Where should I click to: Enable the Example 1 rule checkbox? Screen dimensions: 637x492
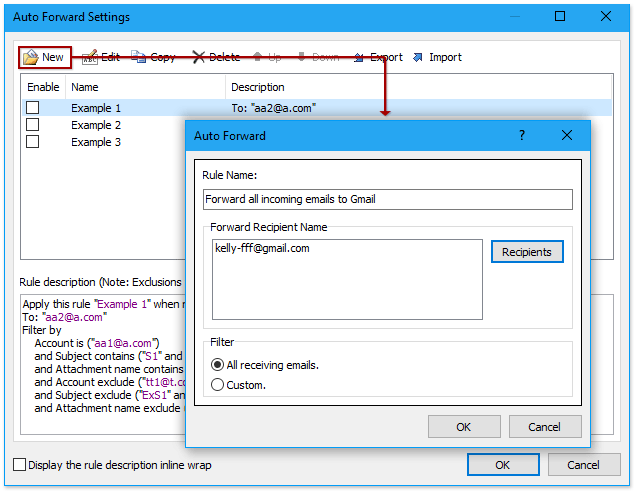click(33, 108)
